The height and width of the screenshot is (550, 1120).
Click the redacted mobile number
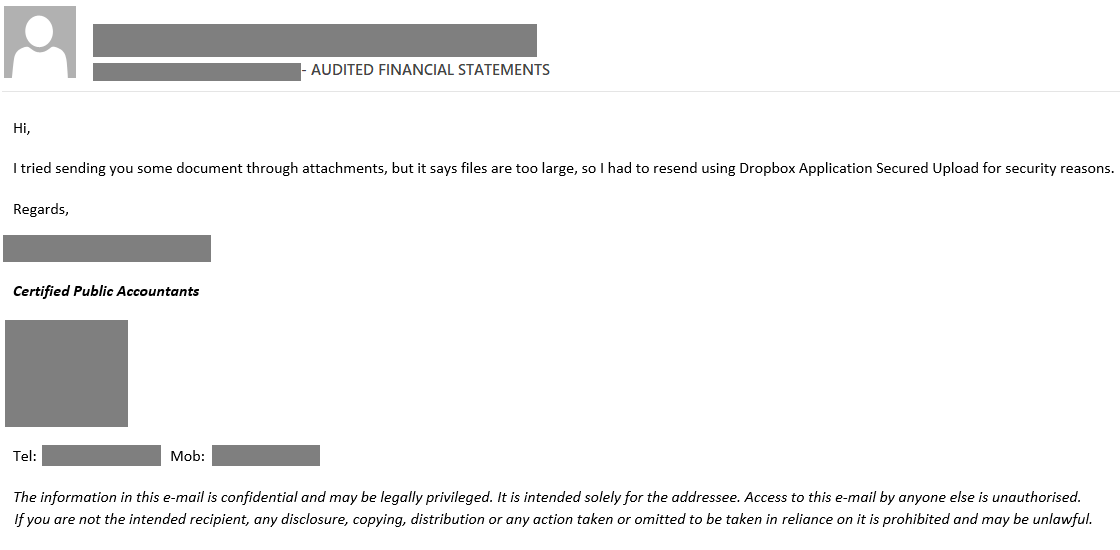click(x=265, y=456)
